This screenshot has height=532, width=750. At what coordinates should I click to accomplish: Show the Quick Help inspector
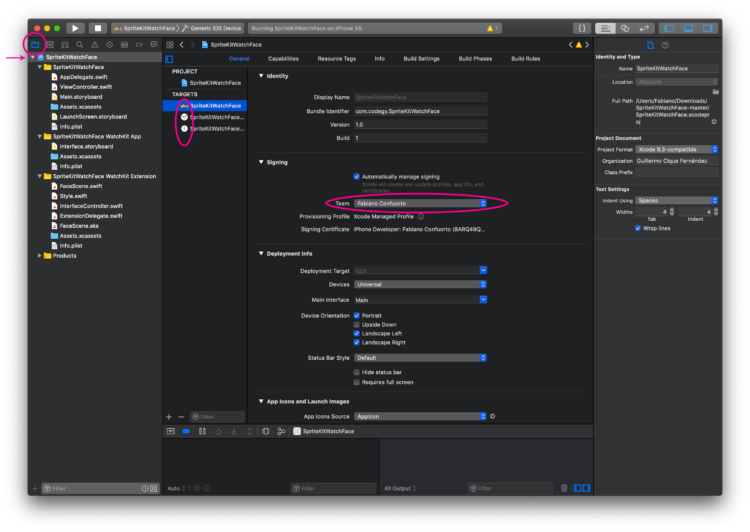(x=665, y=45)
